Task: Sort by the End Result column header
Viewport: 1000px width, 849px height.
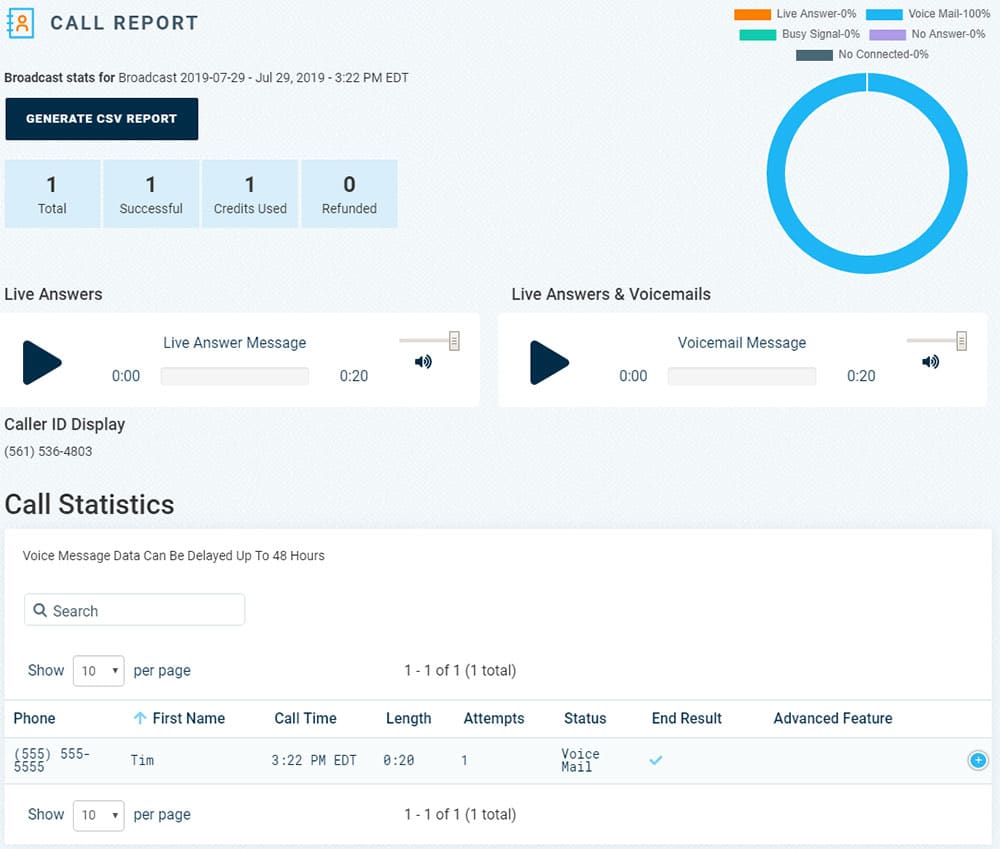Action: (x=686, y=718)
